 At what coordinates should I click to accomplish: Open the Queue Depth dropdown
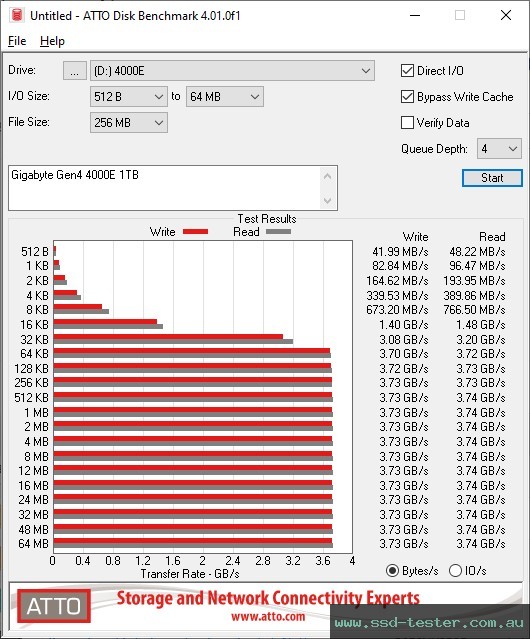[499, 149]
